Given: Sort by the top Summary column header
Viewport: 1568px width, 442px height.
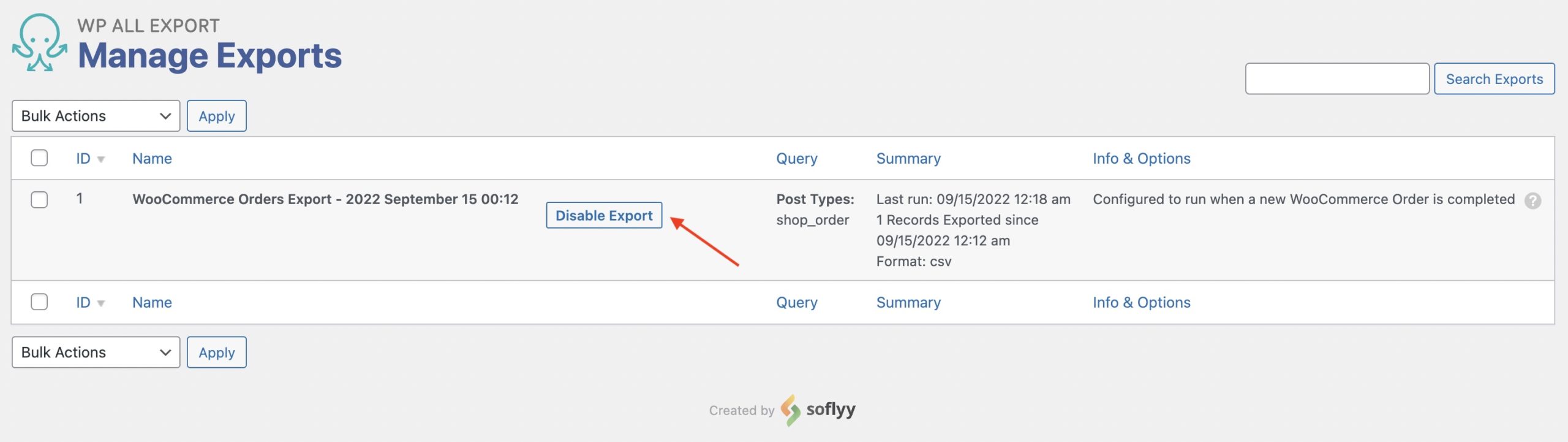Looking at the screenshot, I should click(908, 159).
